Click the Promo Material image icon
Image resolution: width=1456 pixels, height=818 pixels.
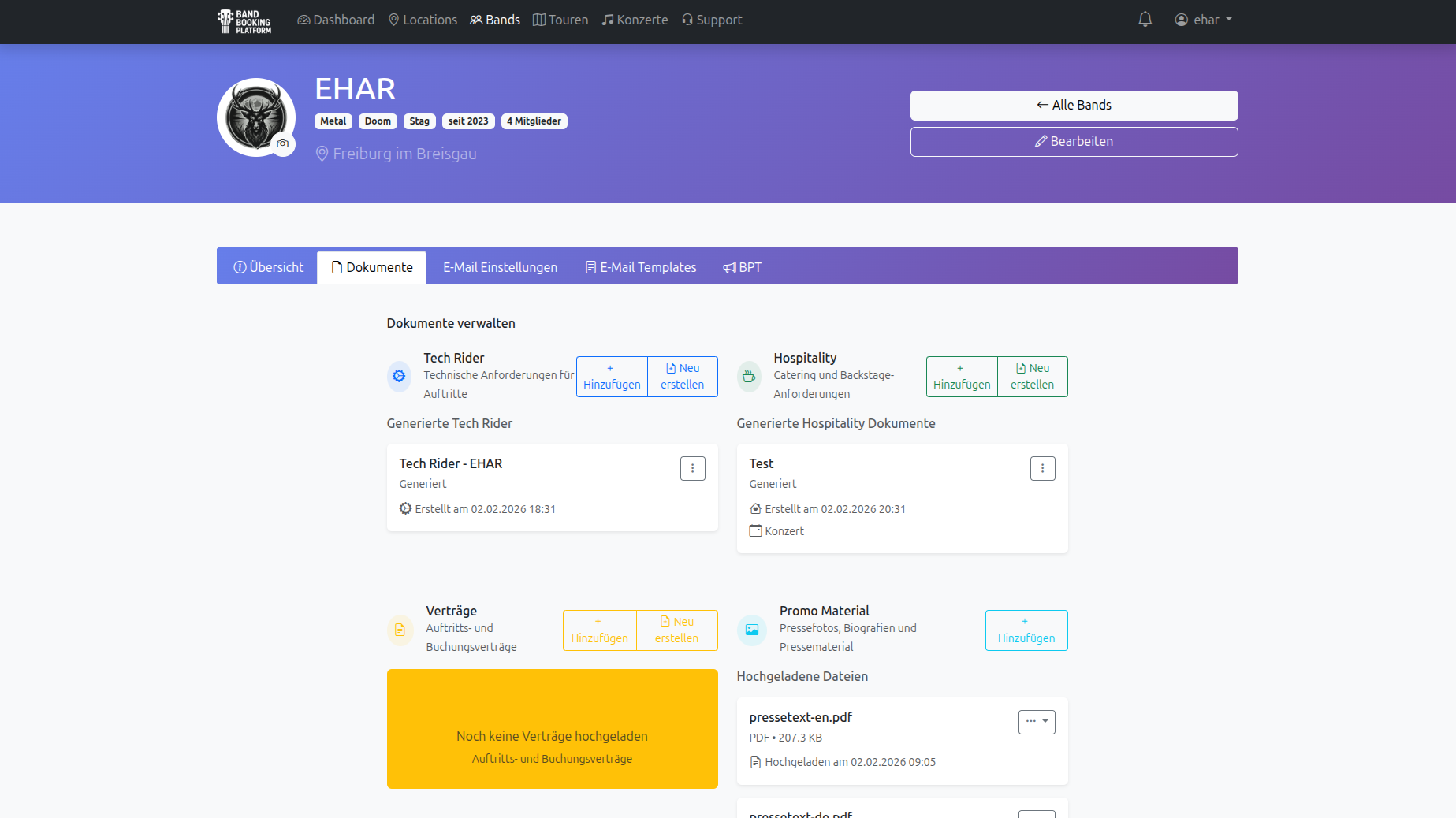(x=751, y=630)
